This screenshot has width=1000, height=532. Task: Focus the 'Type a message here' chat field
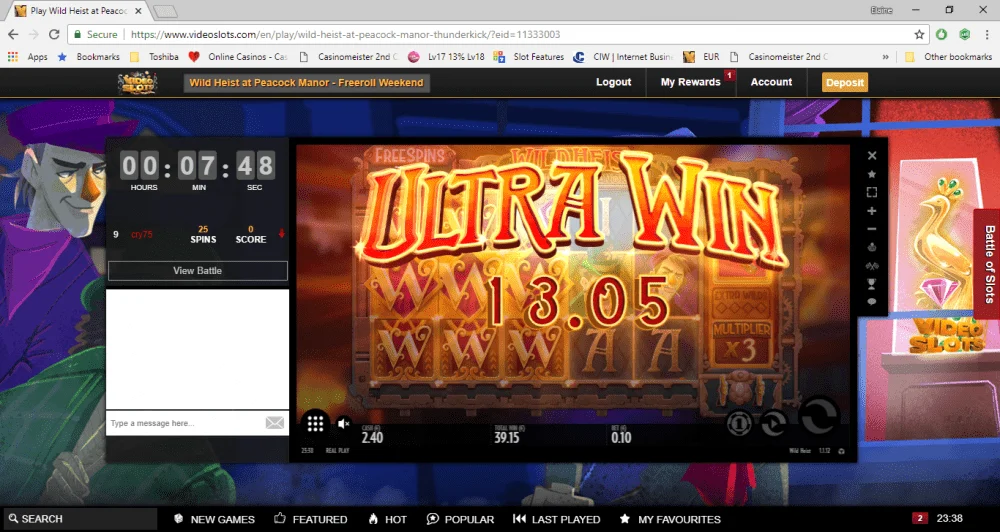point(186,423)
